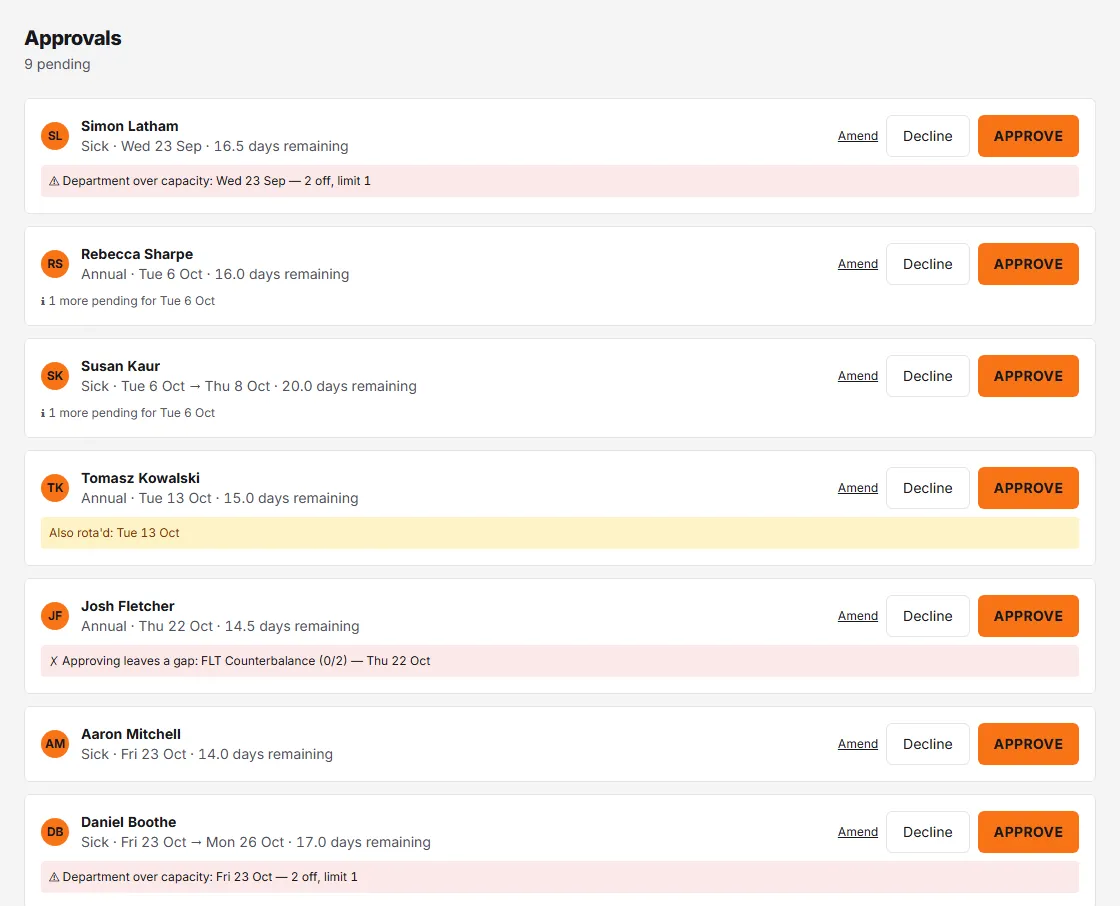Select the name 'Josh Fletcher'
This screenshot has height=906, width=1120.
tap(127, 606)
